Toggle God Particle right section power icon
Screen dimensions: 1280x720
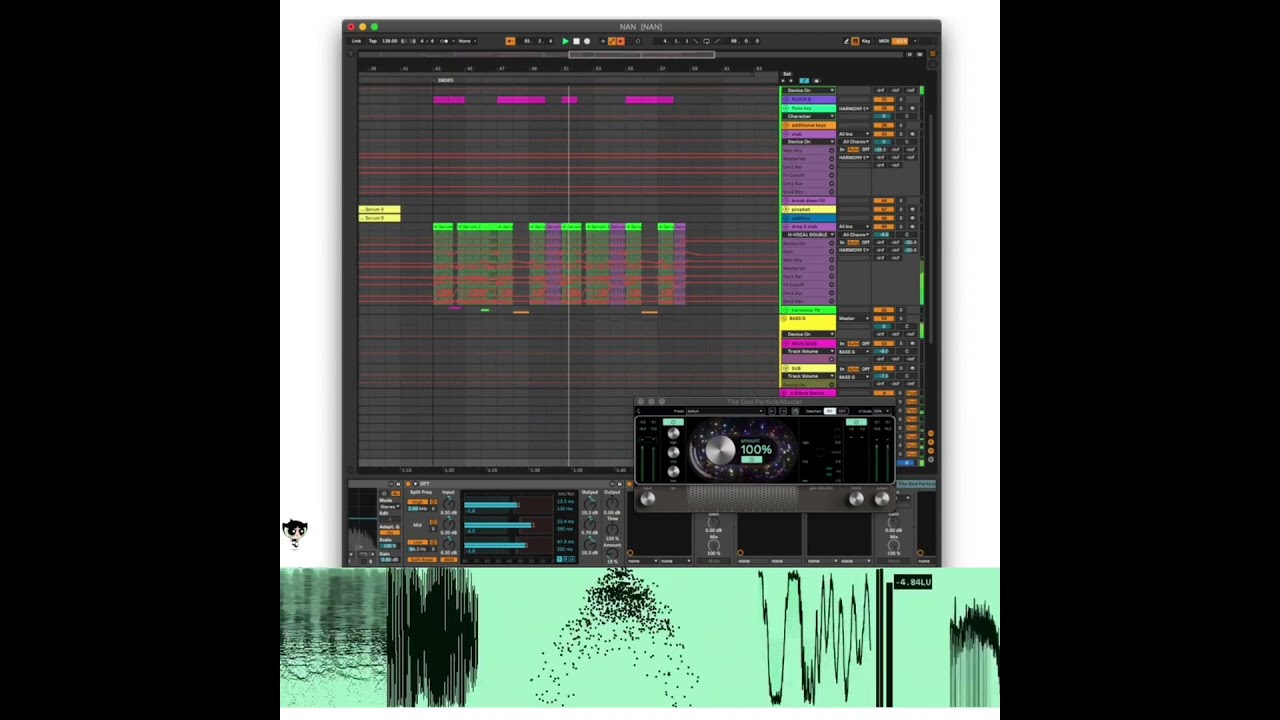pos(856,422)
